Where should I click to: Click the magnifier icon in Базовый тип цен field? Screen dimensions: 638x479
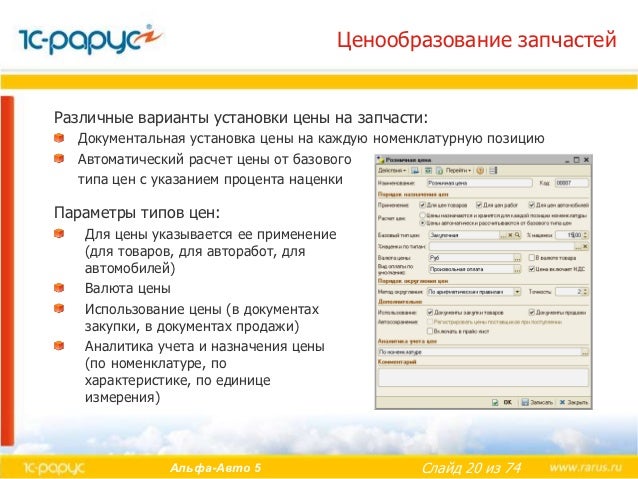tap(517, 235)
